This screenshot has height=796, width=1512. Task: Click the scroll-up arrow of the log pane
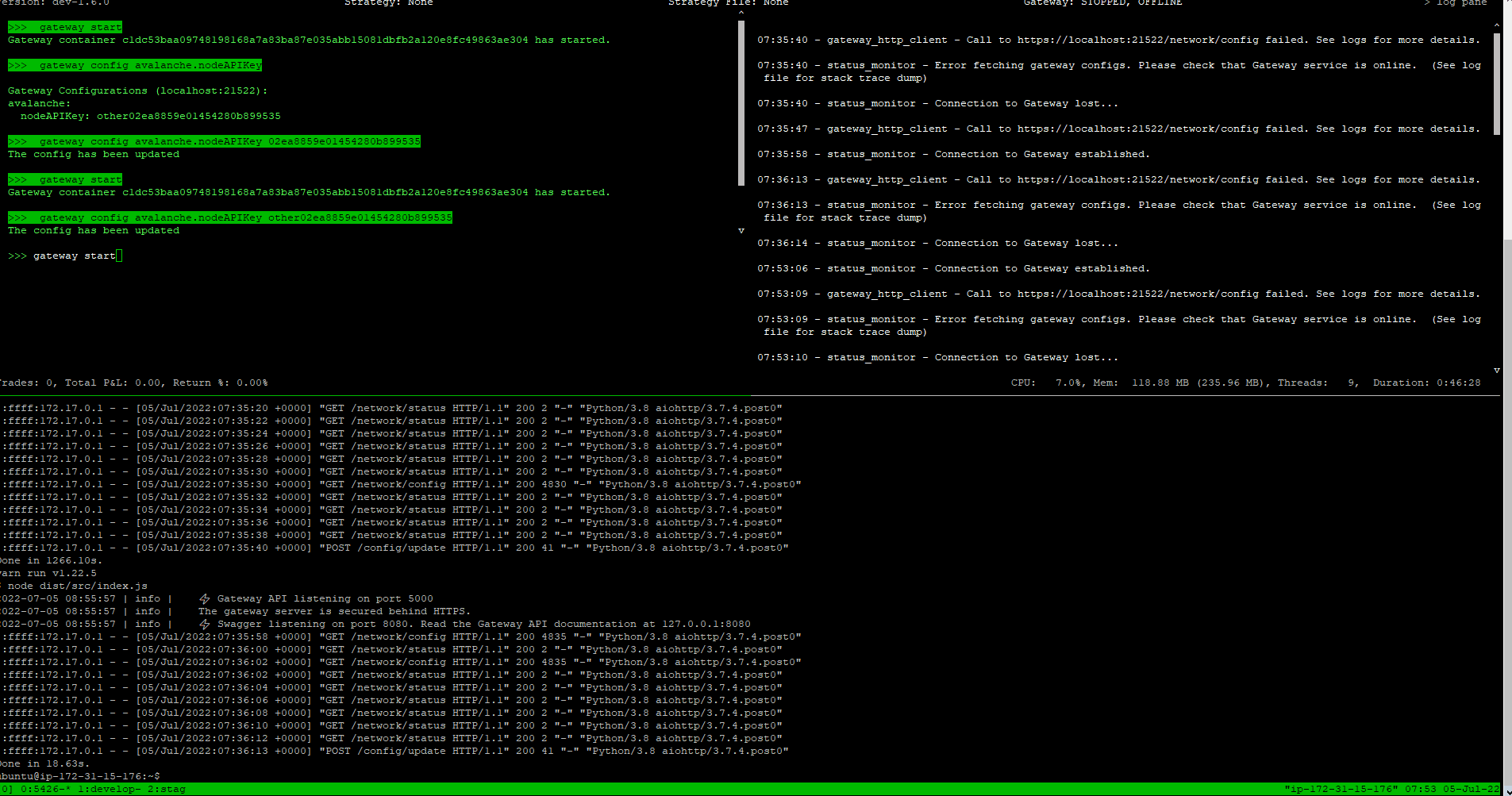coord(1497,24)
